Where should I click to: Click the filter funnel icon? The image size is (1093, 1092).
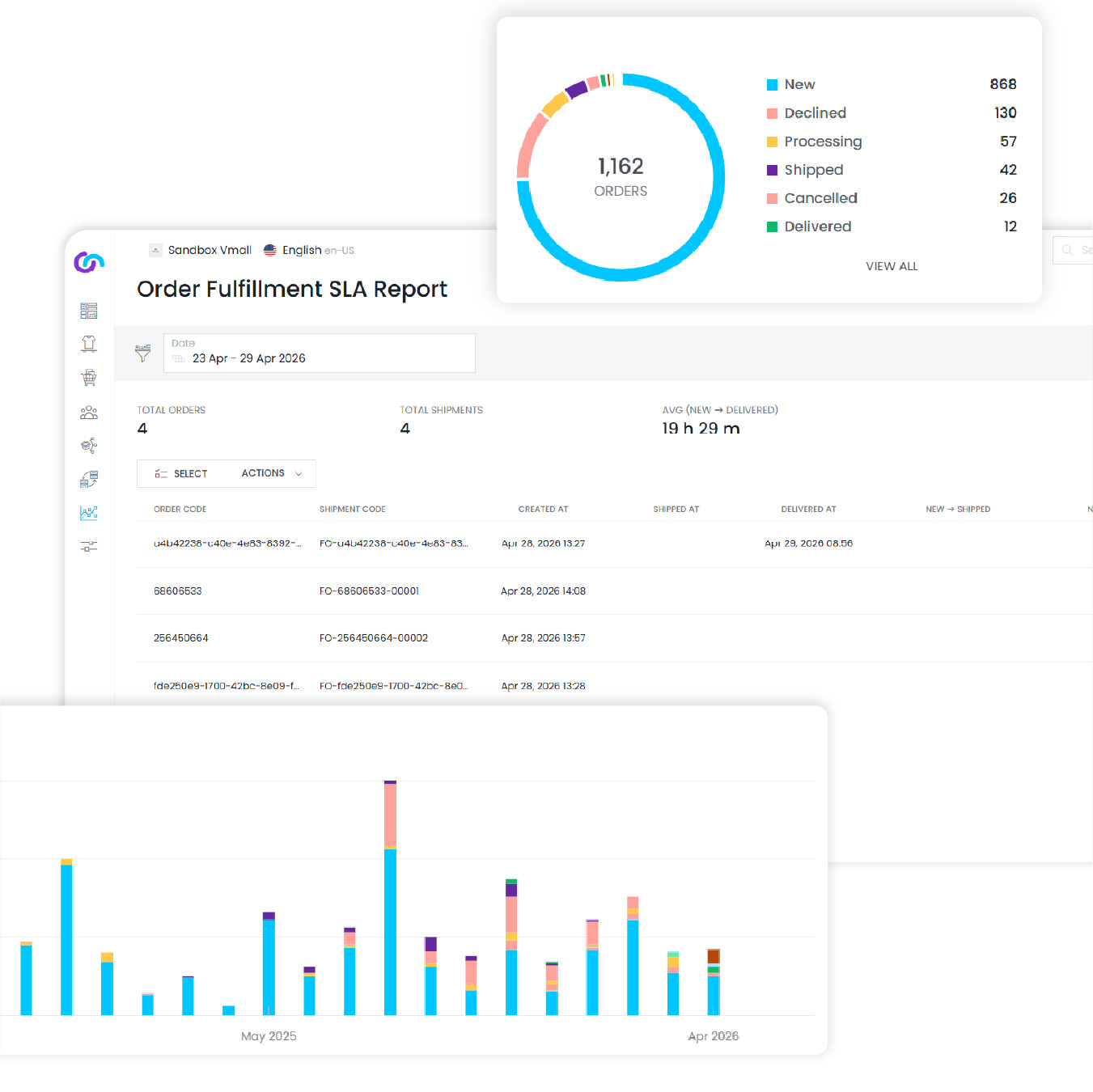(143, 353)
